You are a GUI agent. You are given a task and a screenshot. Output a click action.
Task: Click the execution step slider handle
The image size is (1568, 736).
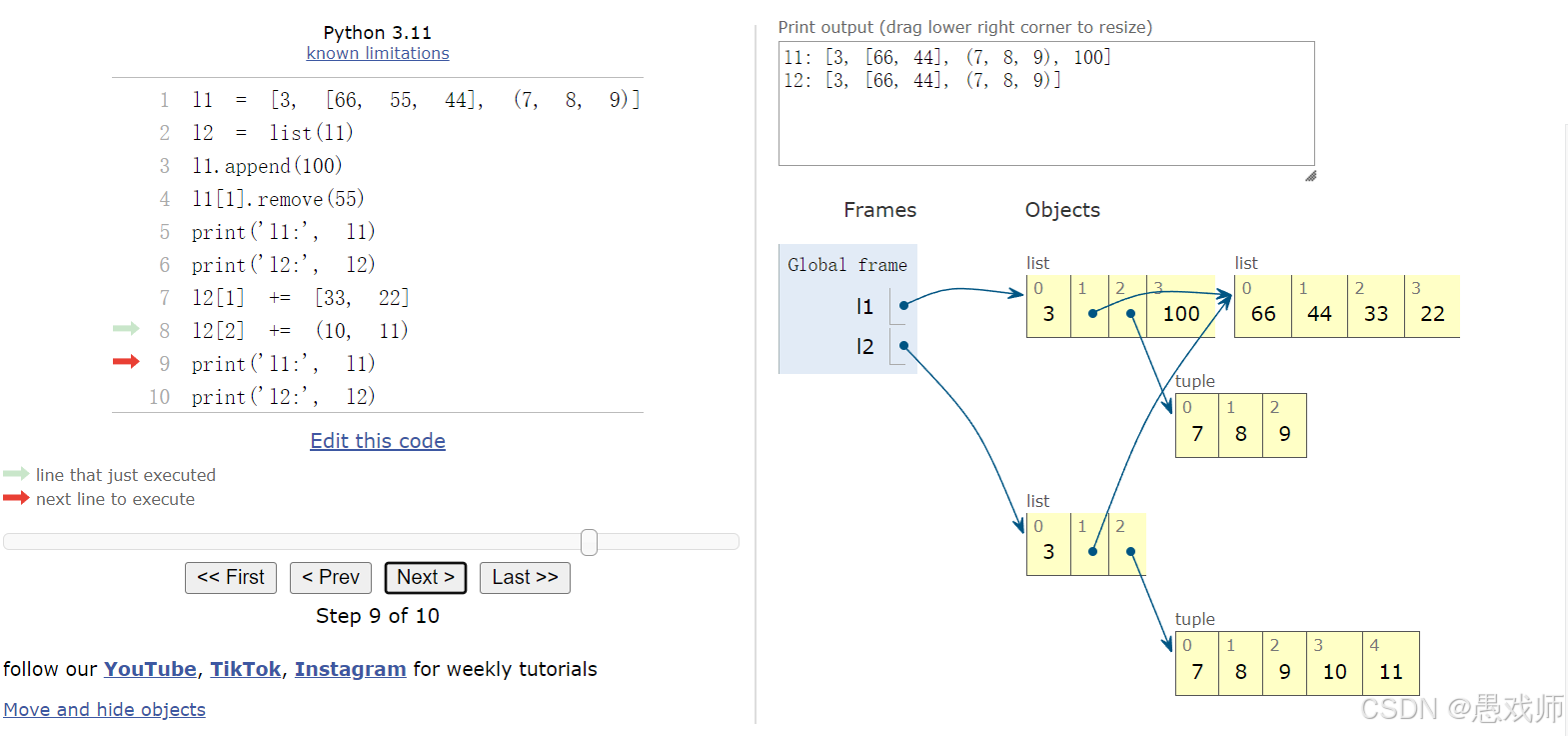589,542
